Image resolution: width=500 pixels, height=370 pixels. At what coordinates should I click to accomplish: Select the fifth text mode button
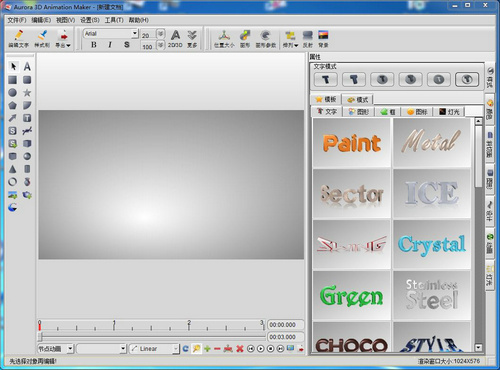(x=439, y=79)
